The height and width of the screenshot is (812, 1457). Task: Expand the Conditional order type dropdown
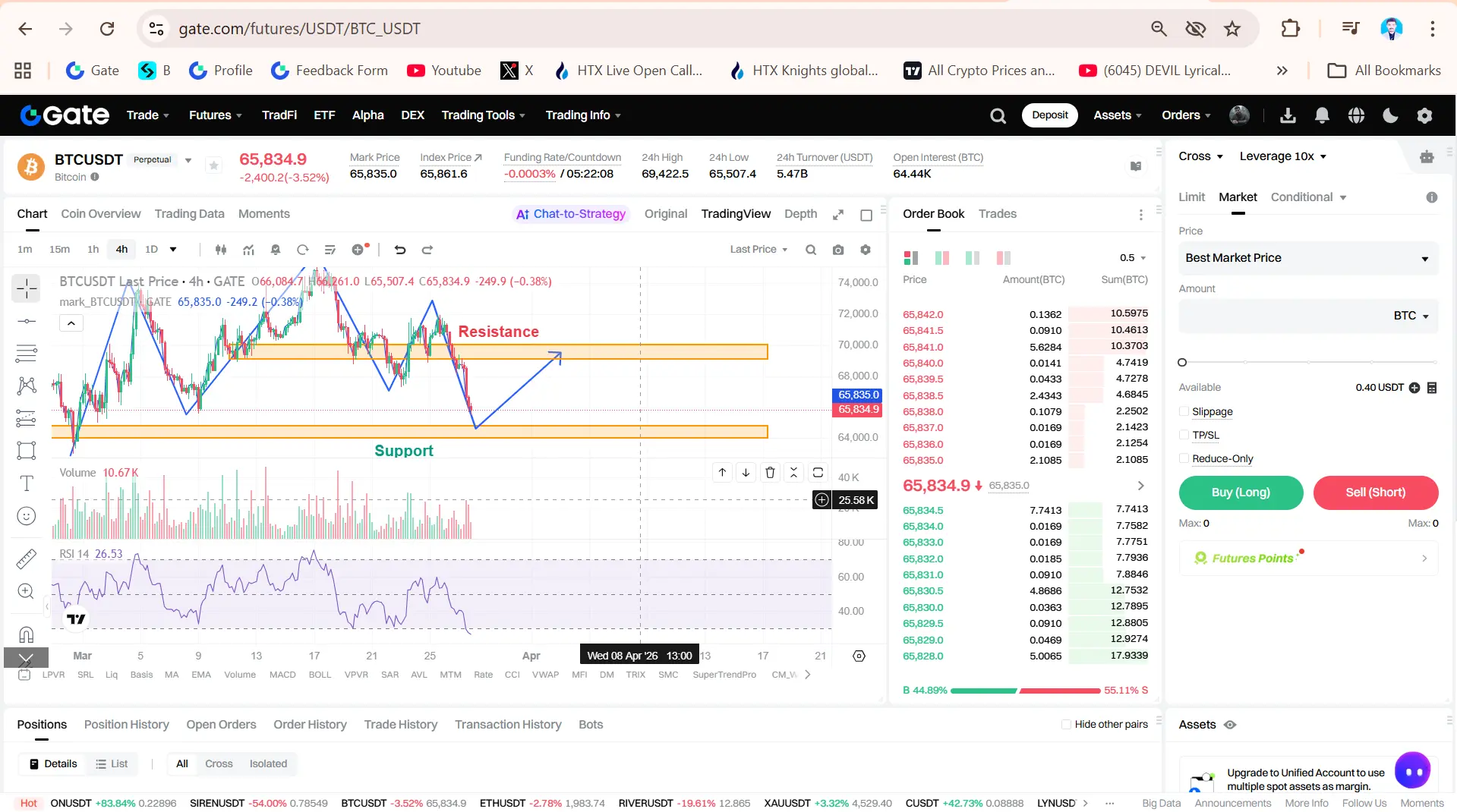click(x=1308, y=197)
